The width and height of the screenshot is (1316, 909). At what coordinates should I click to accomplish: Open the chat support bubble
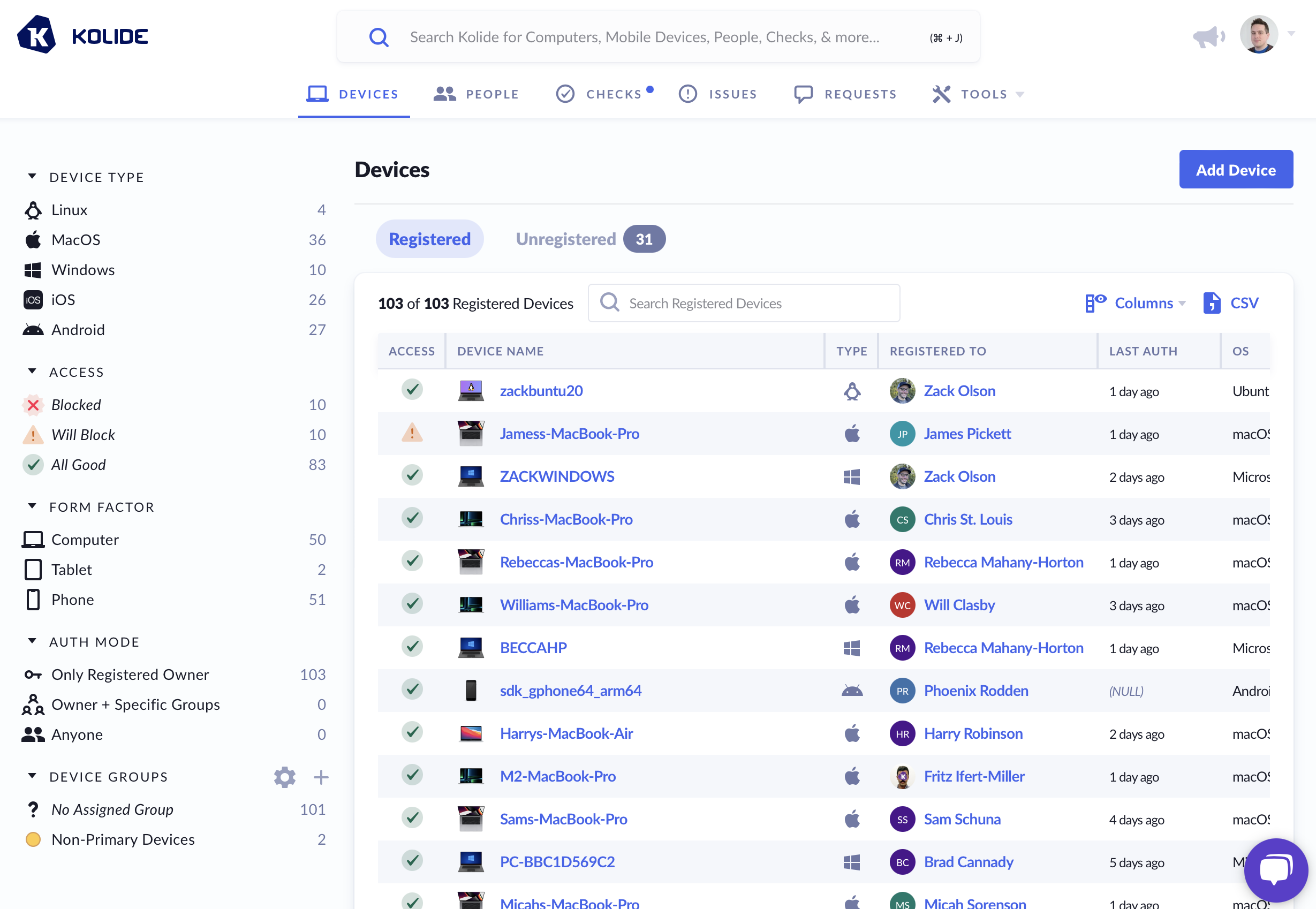click(x=1275, y=869)
